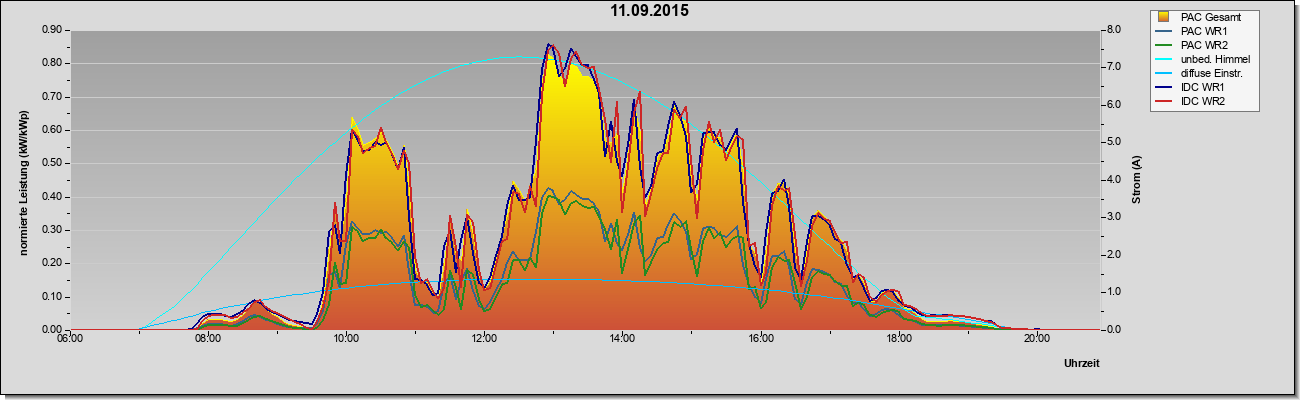Click the 14:00 time axis label
The height and width of the screenshot is (400, 1300).
pyautogui.click(x=622, y=338)
